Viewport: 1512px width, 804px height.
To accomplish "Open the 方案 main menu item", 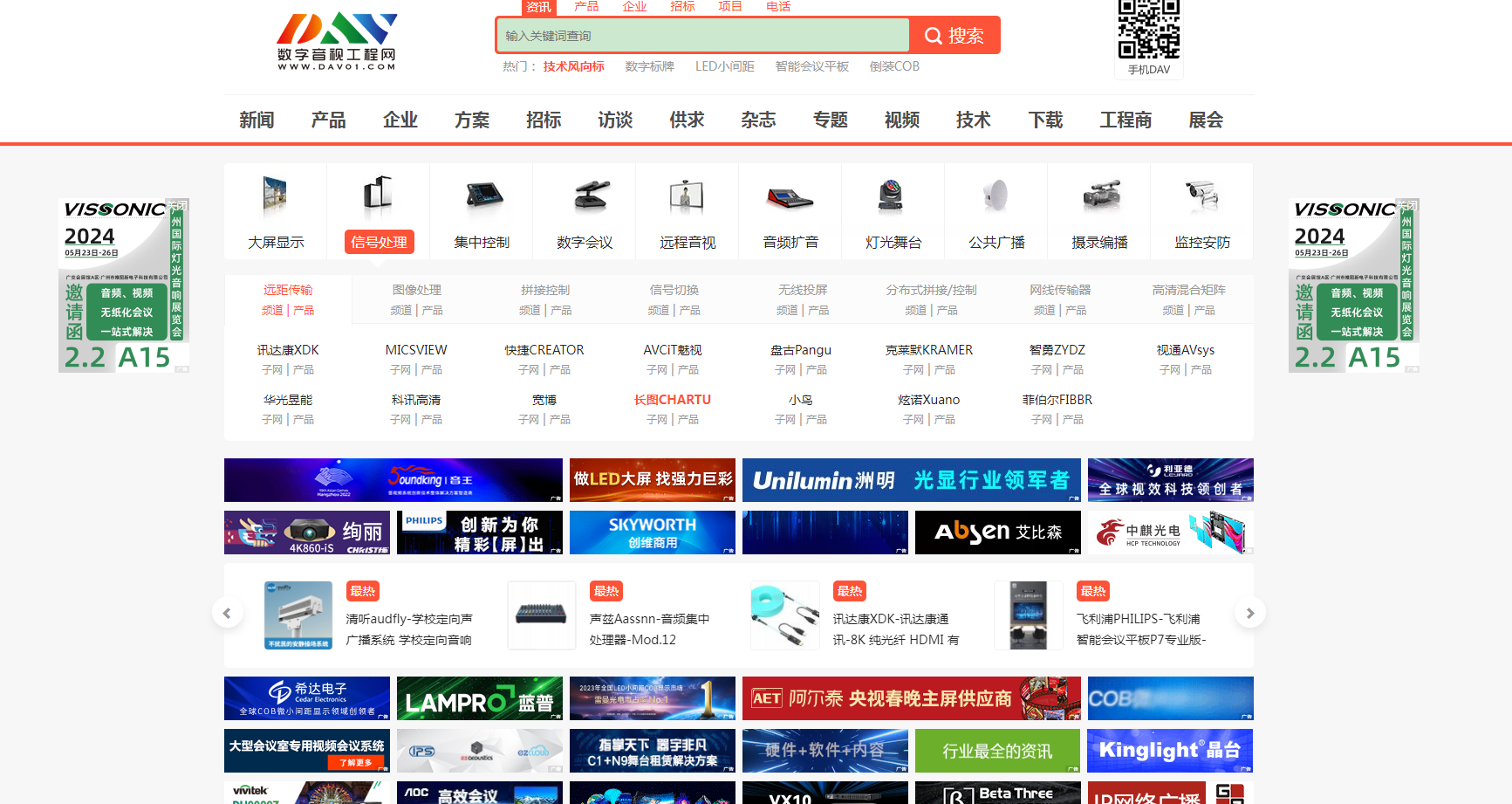I will pos(472,120).
